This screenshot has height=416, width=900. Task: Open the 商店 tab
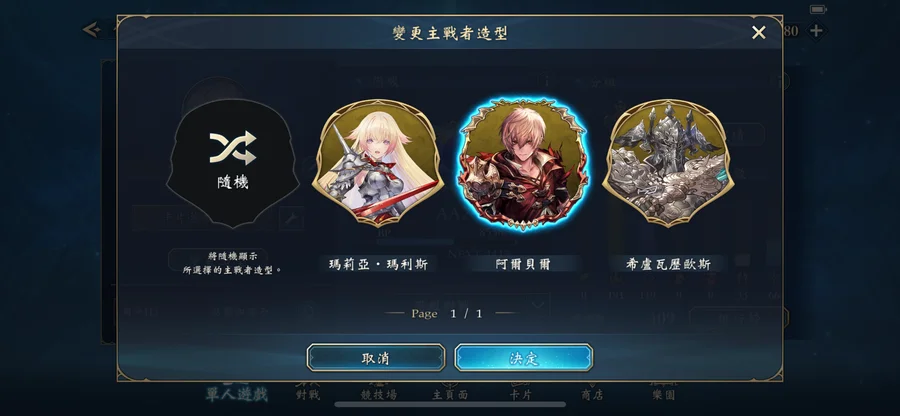(593, 394)
